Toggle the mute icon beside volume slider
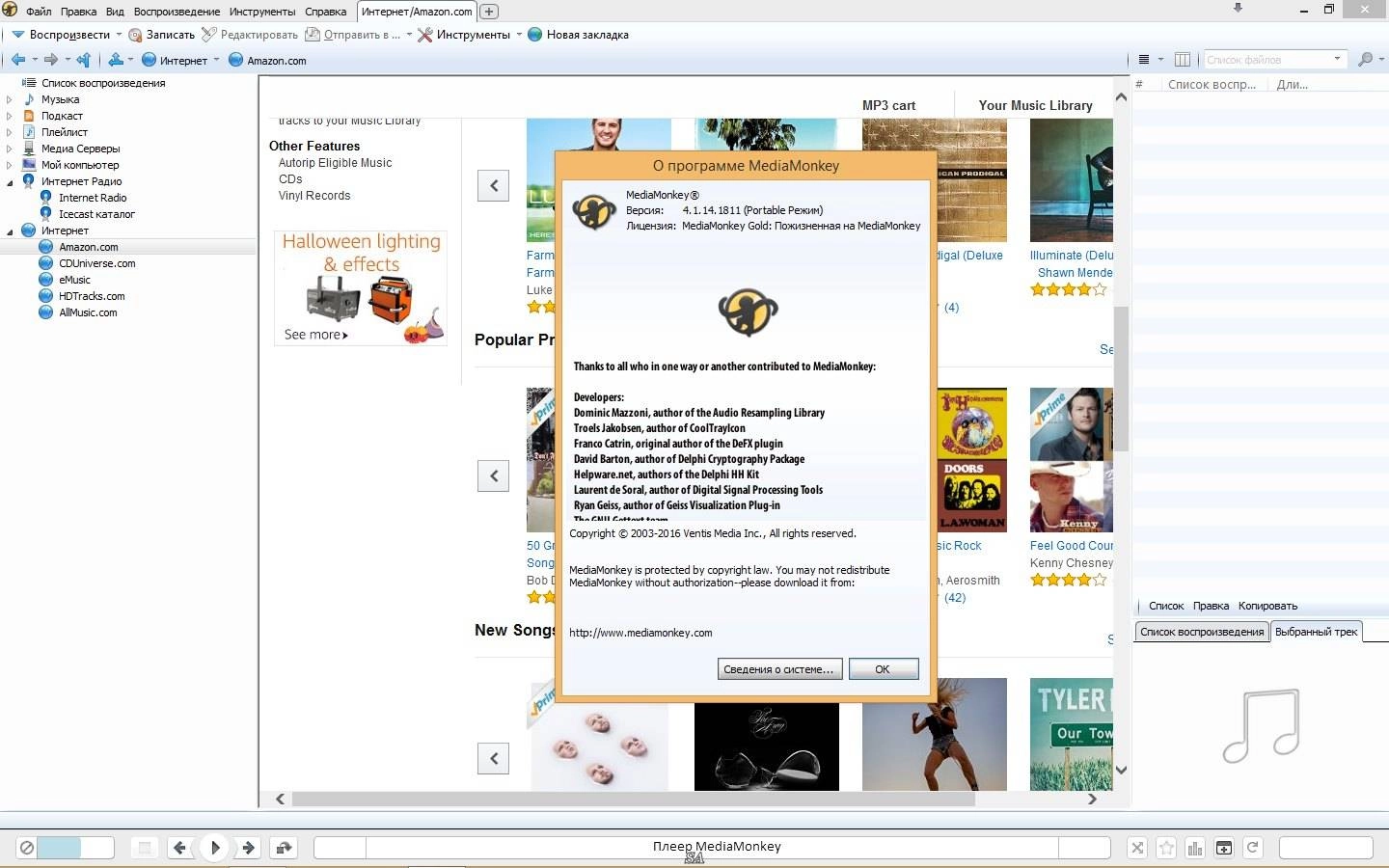The height and width of the screenshot is (868, 1389). (27, 848)
